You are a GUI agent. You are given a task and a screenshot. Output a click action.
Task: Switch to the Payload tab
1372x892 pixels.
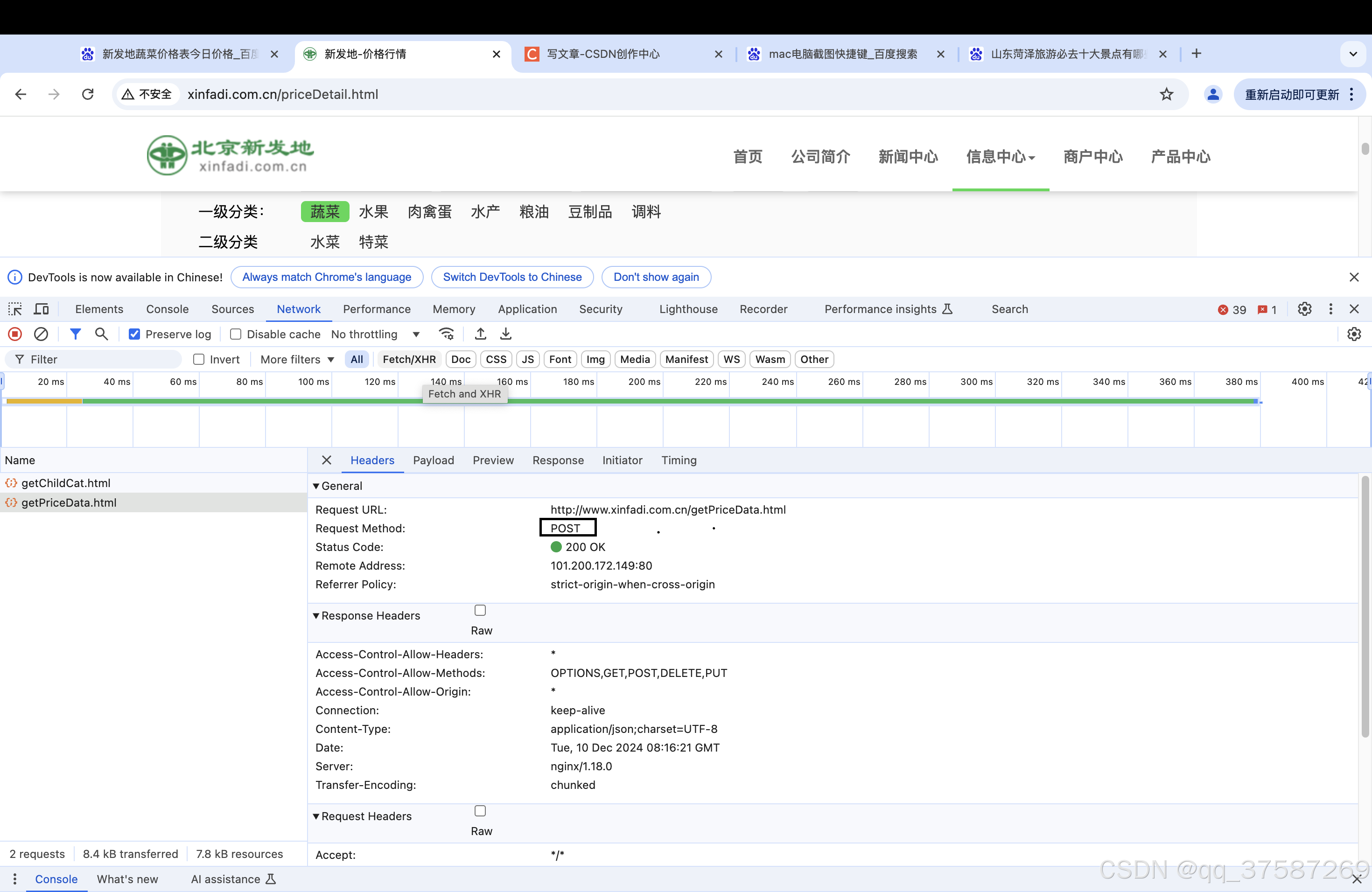(x=433, y=460)
